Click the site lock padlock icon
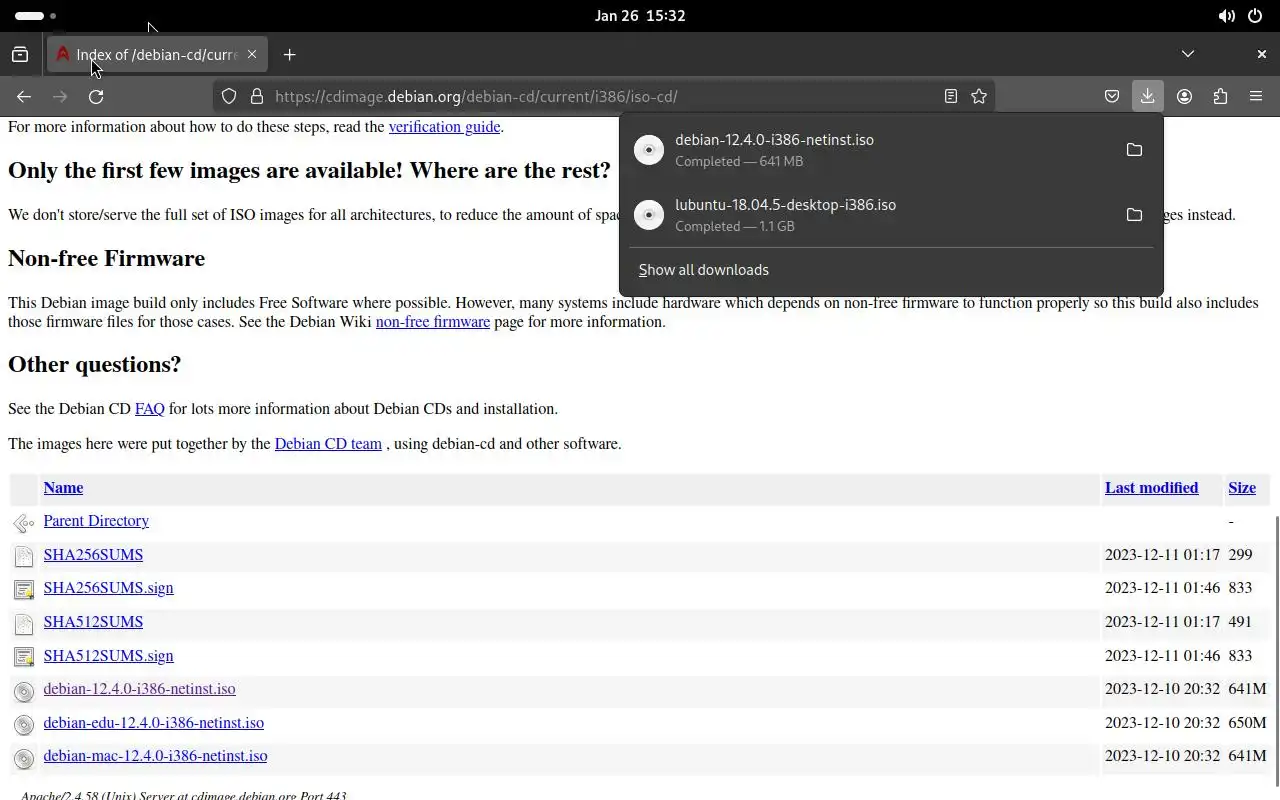1280x800 pixels. (257, 96)
